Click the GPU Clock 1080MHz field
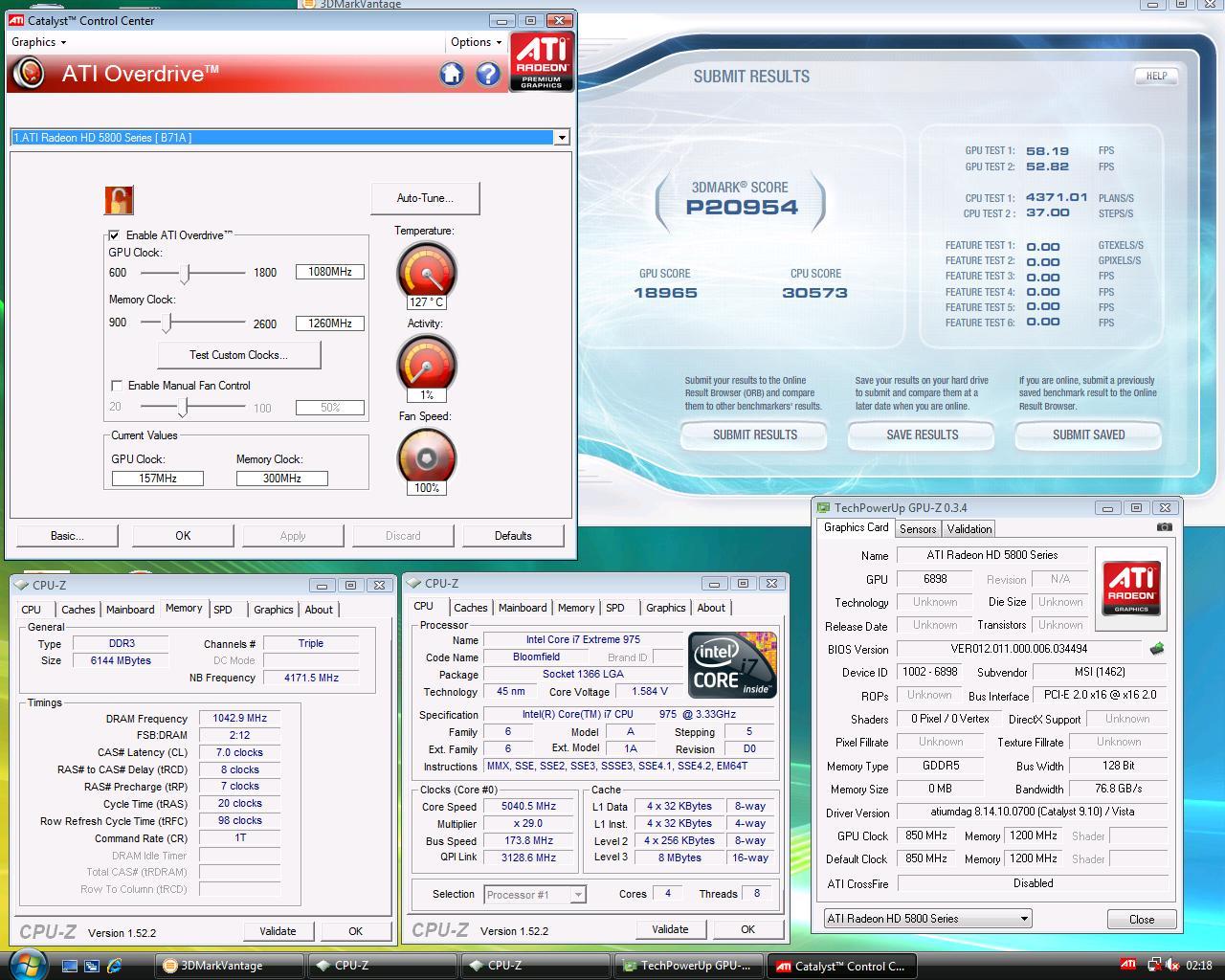 [x=330, y=272]
